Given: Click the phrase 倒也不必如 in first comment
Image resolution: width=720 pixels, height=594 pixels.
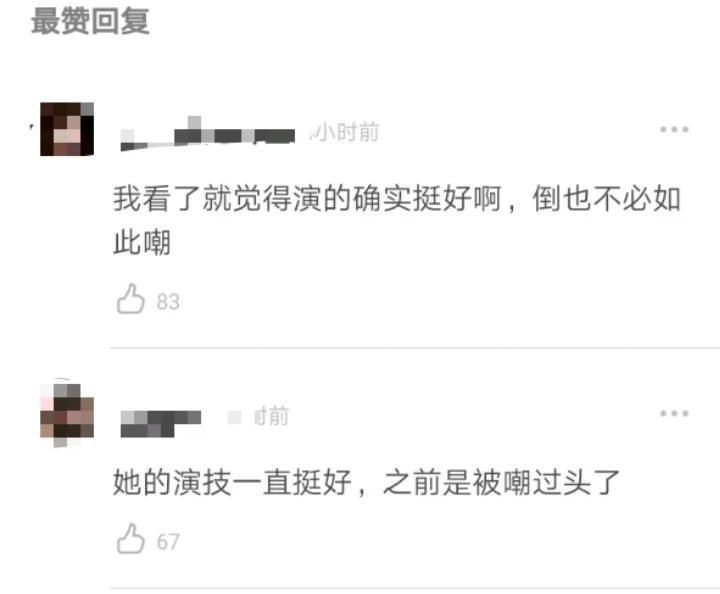Looking at the screenshot, I should [607, 198].
